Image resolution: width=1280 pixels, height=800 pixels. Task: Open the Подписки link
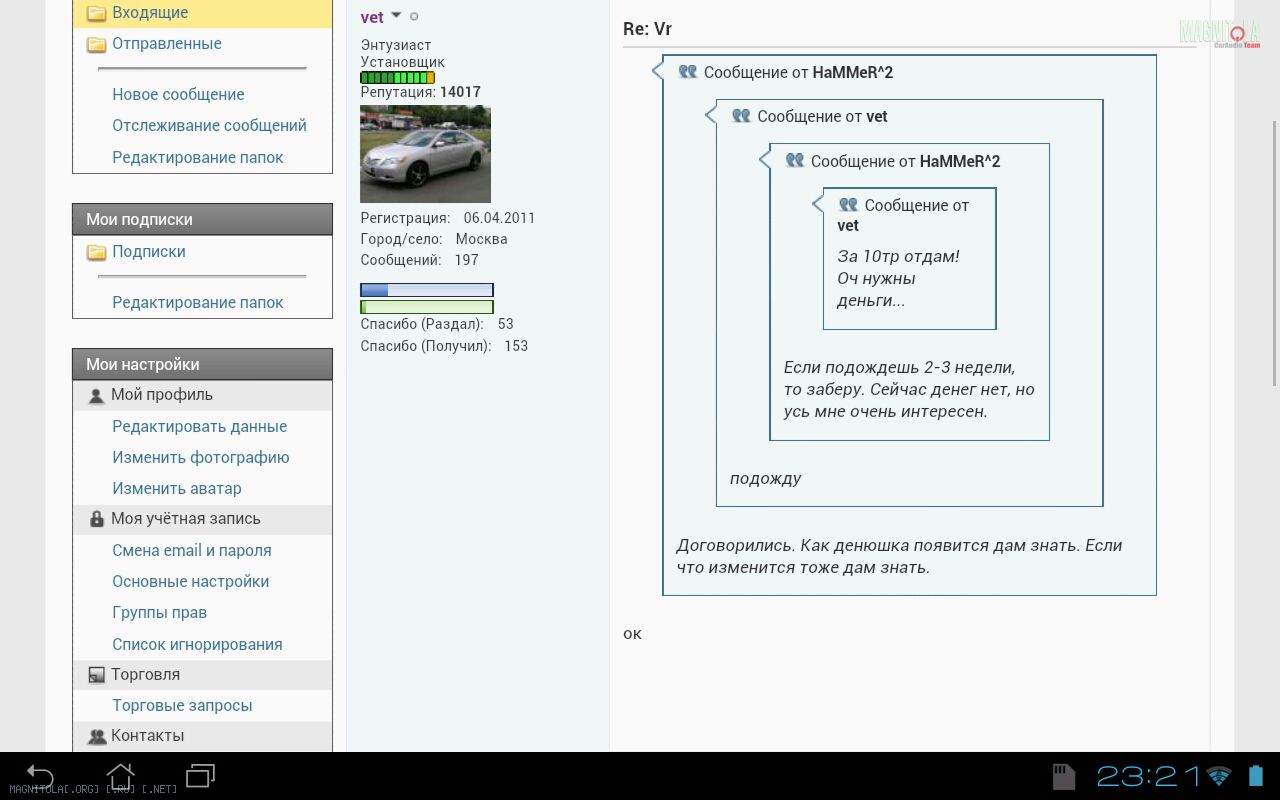(149, 252)
